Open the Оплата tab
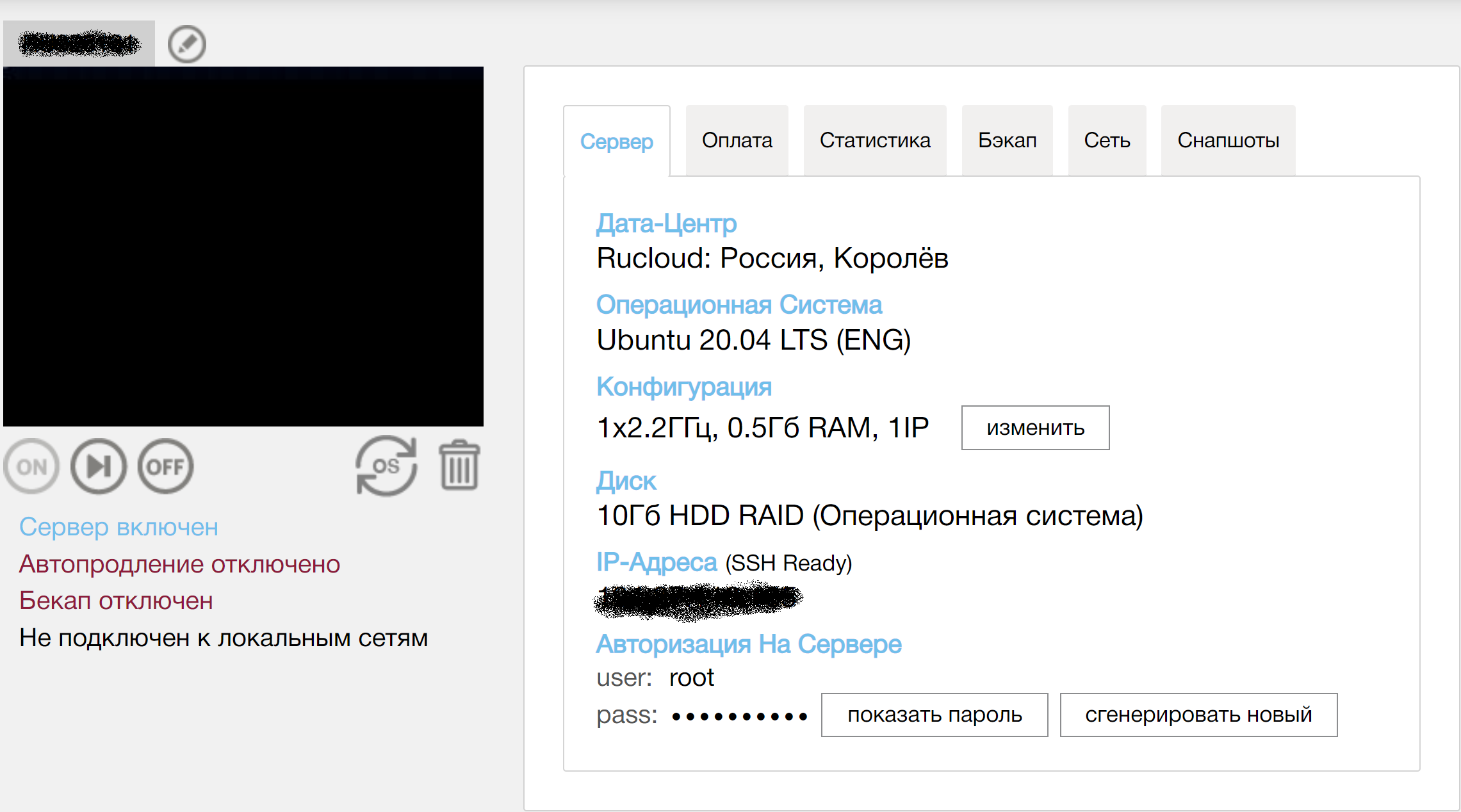Viewport: 1461px width, 812px height. point(737,140)
